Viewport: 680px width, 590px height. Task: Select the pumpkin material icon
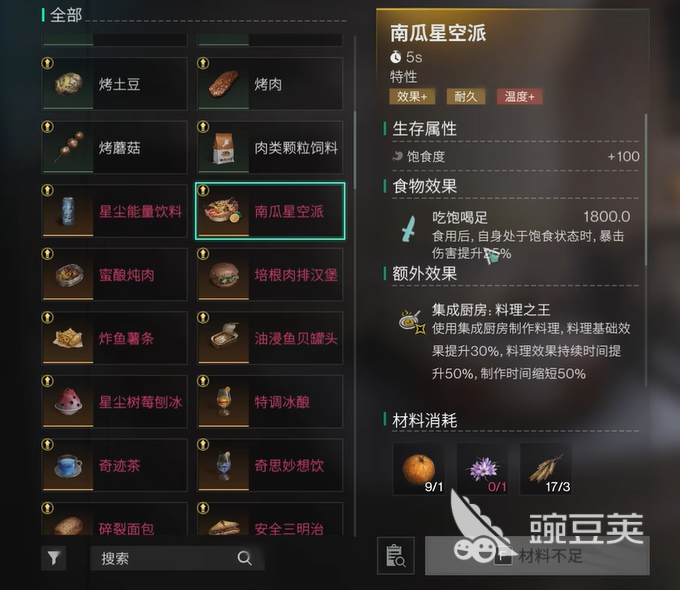coord(419,469)
